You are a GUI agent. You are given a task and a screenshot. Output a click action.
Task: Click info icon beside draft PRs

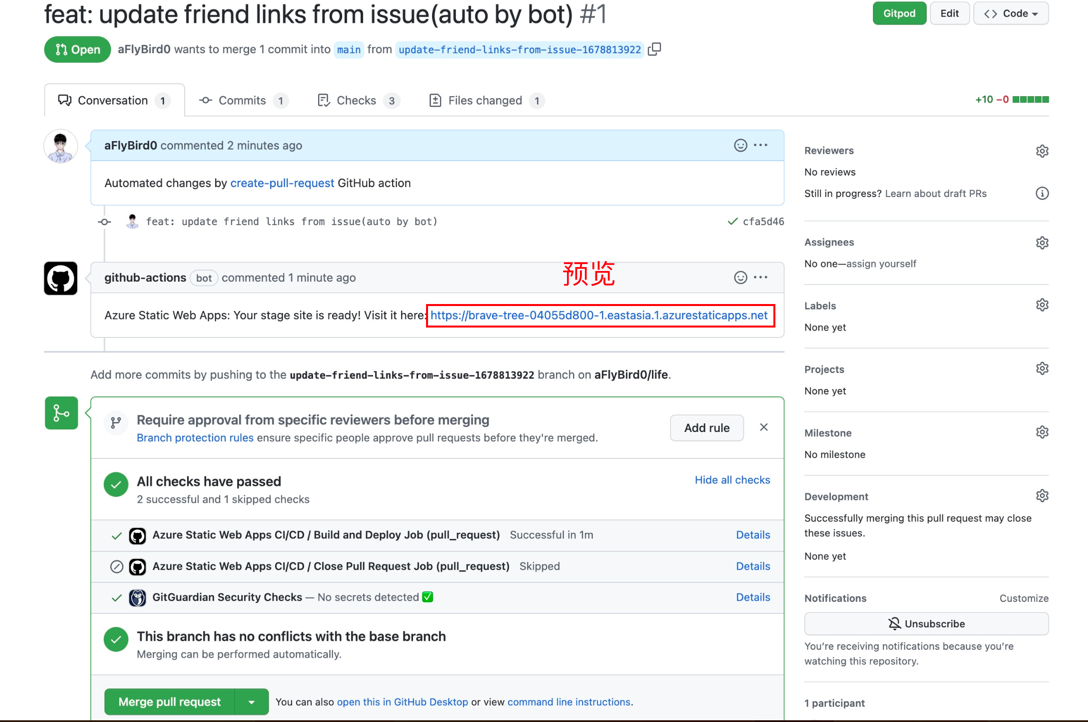coord(1042,194)
